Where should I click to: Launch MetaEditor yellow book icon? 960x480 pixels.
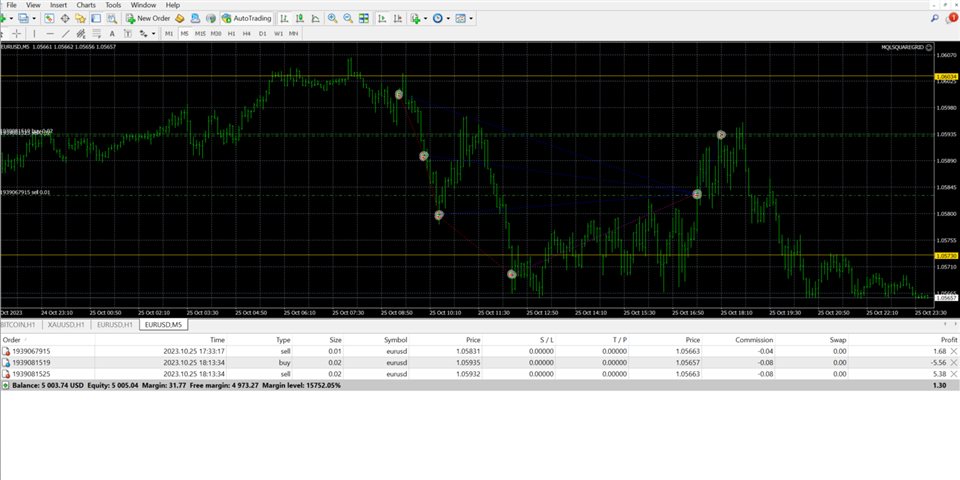coord(179,18)
